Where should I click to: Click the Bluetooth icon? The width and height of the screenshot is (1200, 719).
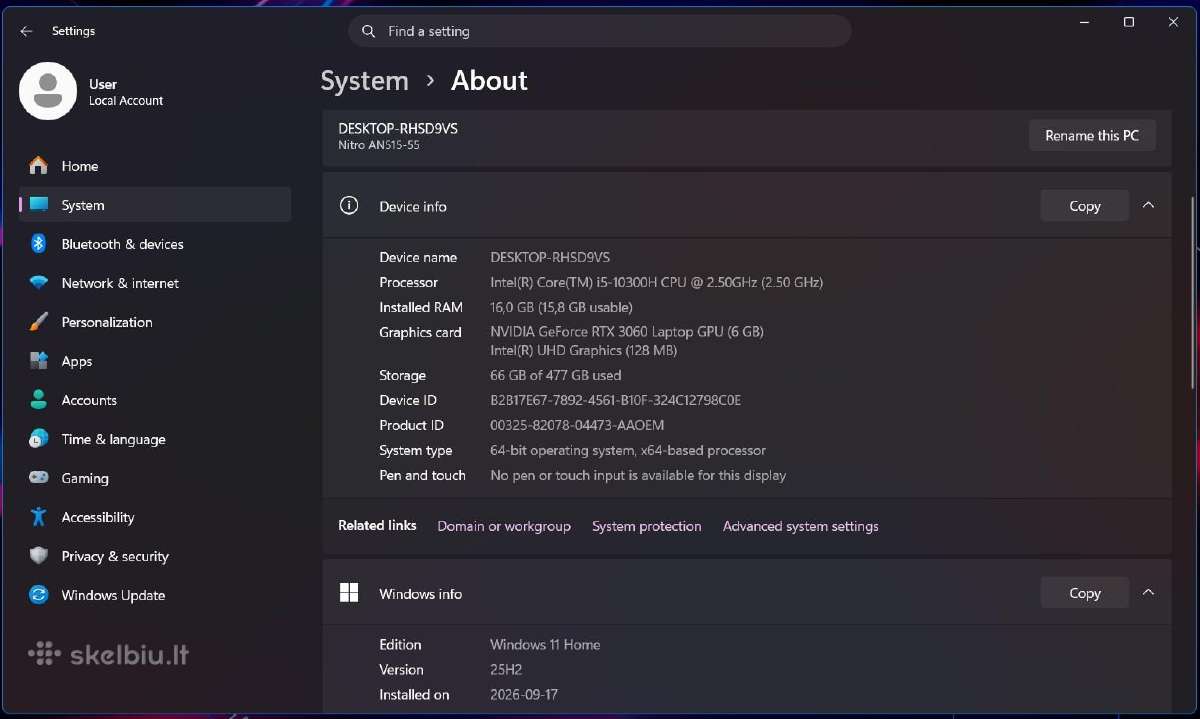[x=38, y=244]
